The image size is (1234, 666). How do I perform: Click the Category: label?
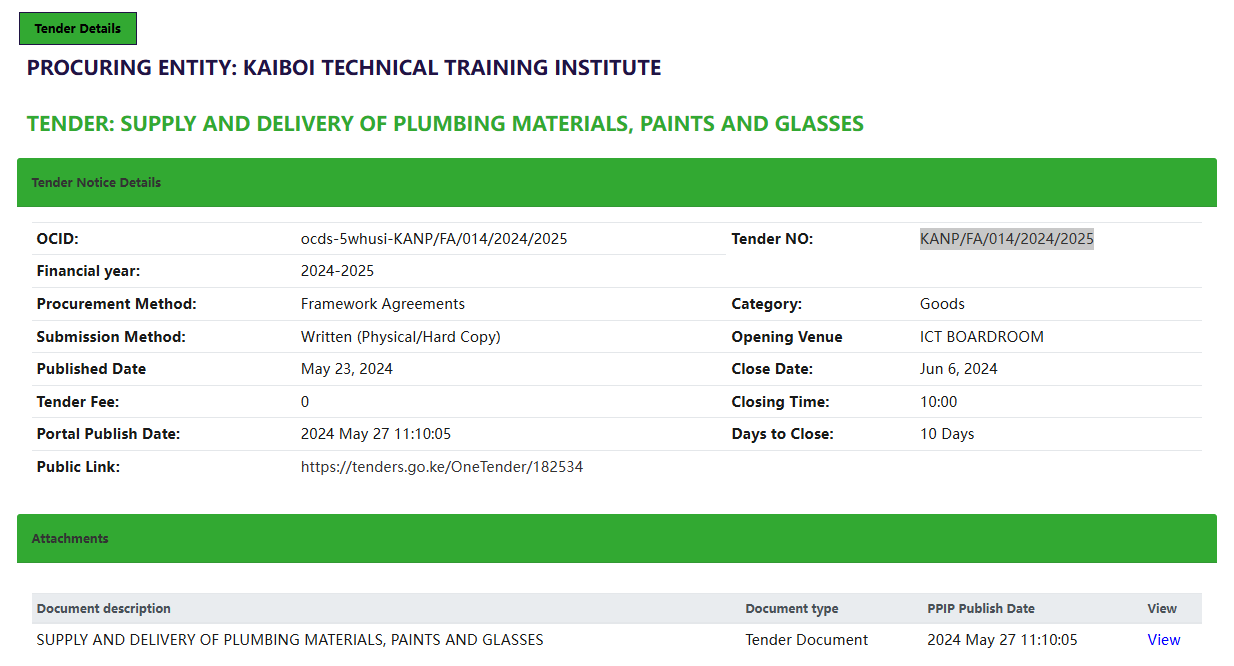(x=766, y=304)
